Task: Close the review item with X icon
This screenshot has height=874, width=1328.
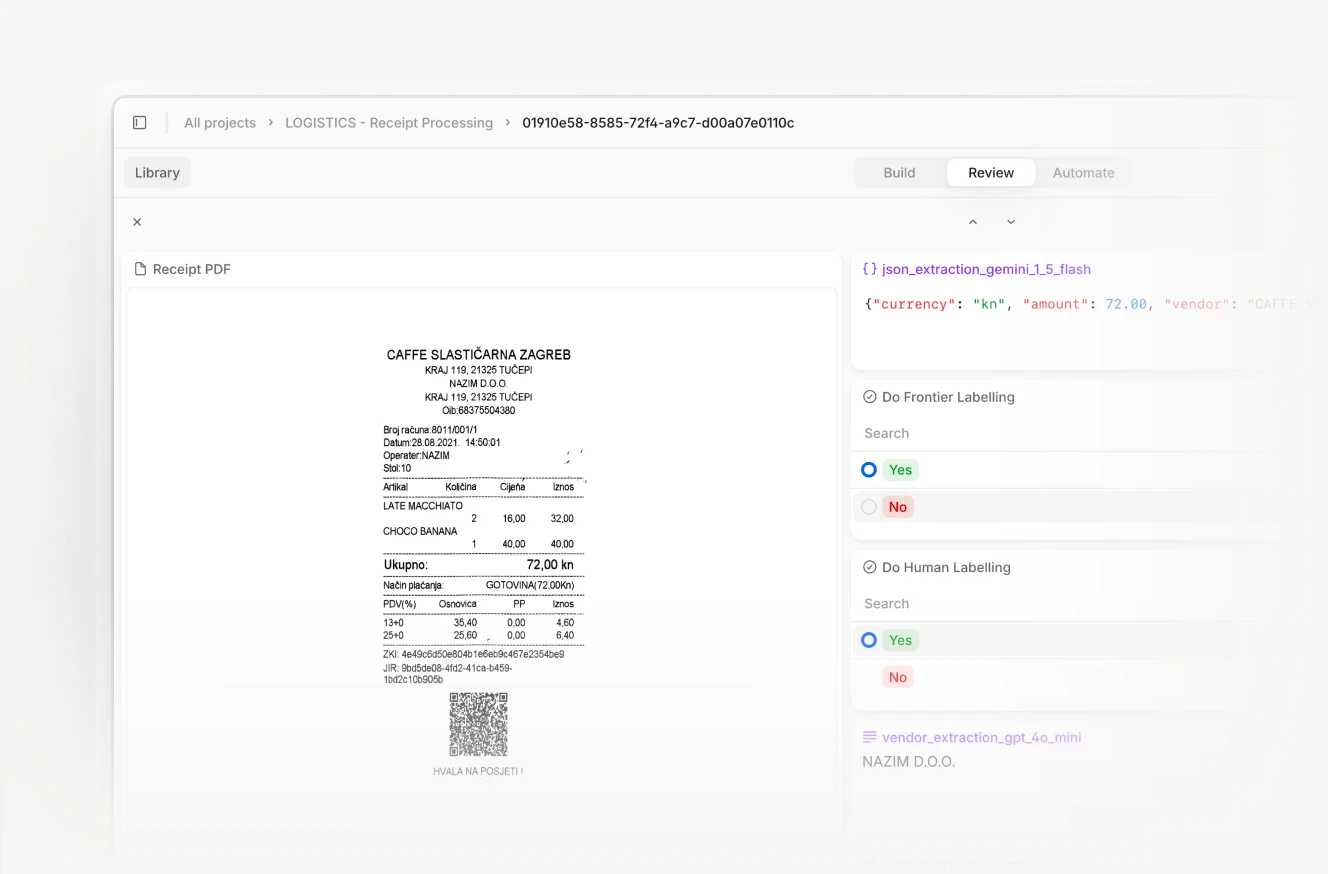Action: [137, 222]
